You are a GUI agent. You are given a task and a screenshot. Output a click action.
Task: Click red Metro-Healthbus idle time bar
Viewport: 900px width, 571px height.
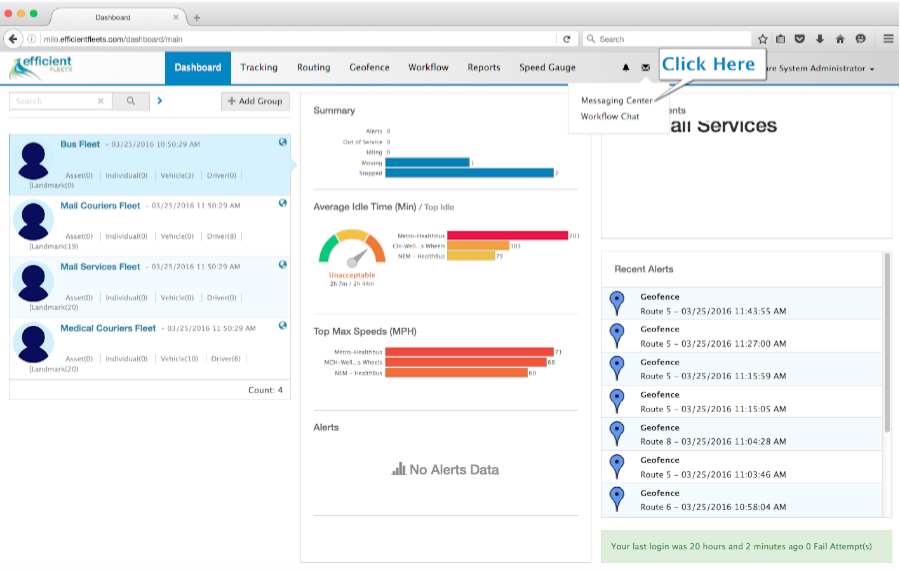click(507, 235)
